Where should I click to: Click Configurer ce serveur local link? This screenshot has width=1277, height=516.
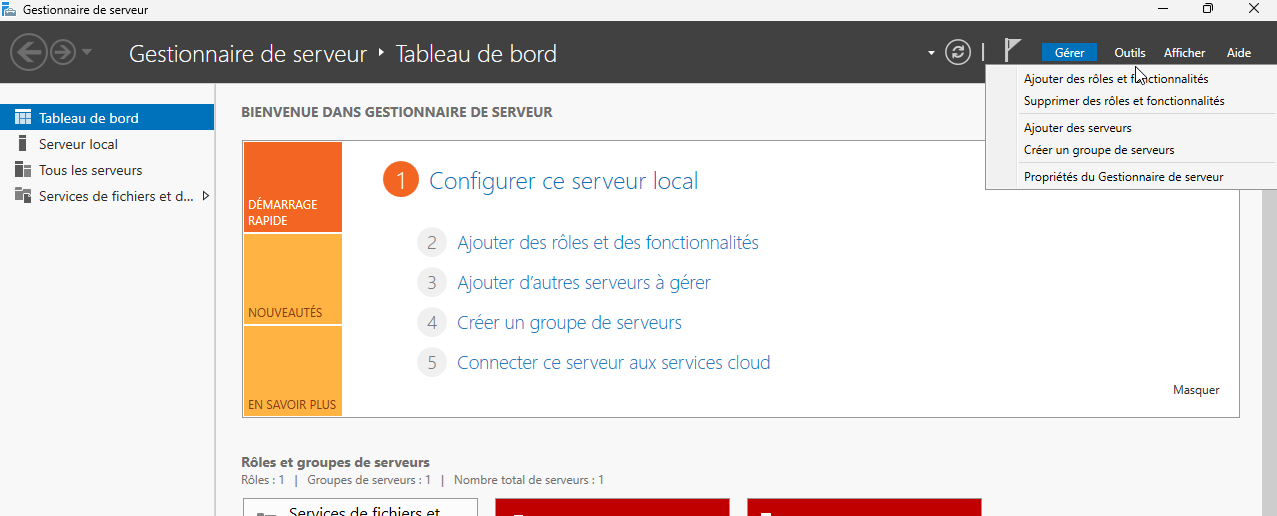pyautogui.click(x=563, y=181)
